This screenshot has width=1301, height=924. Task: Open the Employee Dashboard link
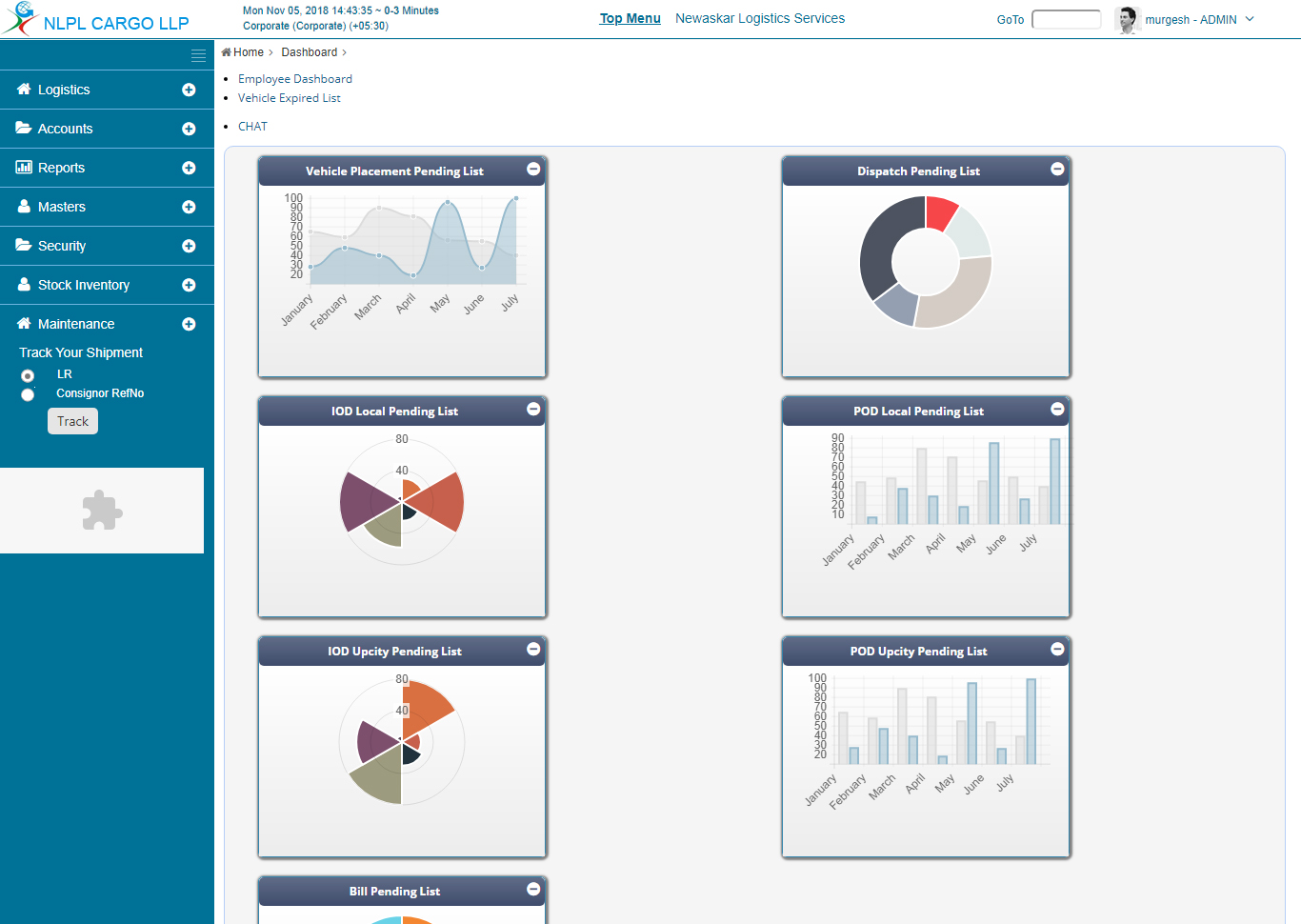point(295,79)
